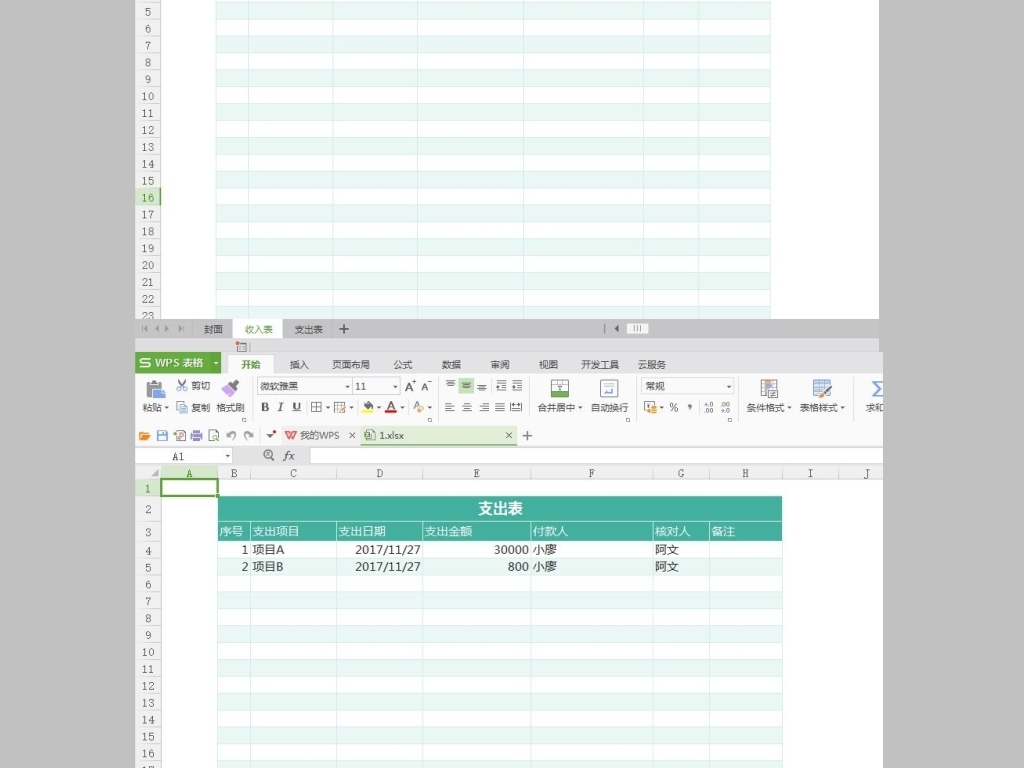The width and height of the screenshot is (1024, 768).
Task: Click the Merge and Center (合并居中) icon
Action: coord(560,389)
